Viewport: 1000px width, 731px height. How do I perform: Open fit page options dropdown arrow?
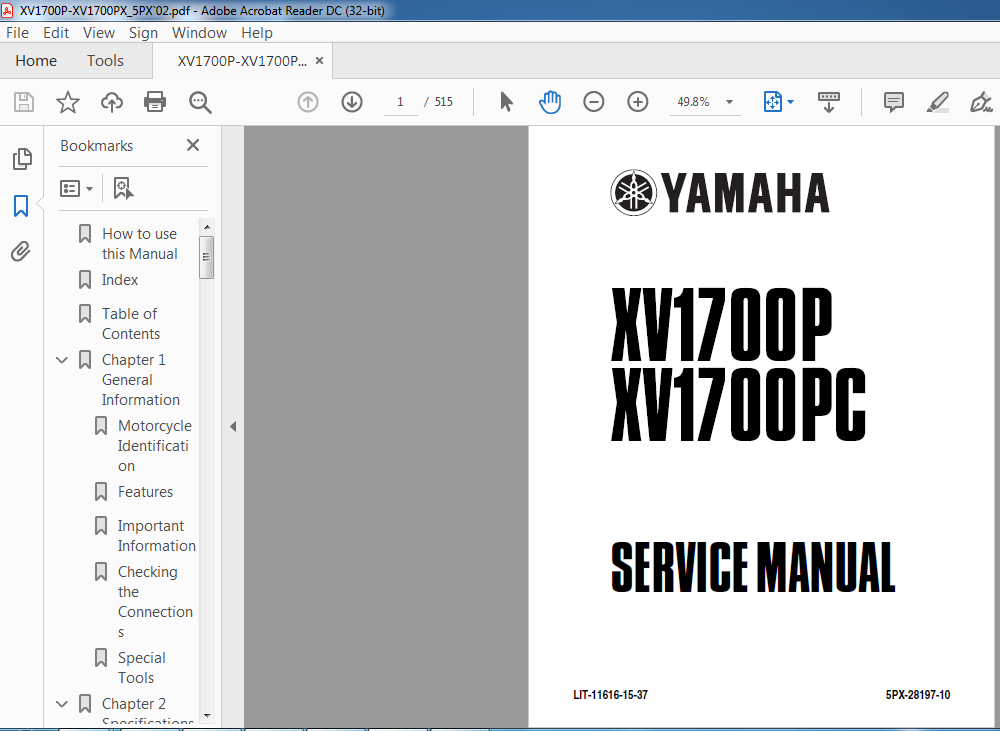[x=791, y=102]
